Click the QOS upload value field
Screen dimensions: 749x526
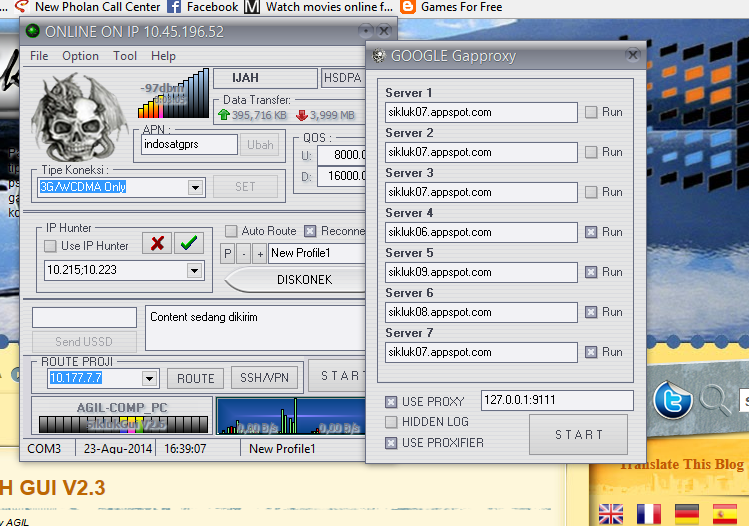click(342, 155)
